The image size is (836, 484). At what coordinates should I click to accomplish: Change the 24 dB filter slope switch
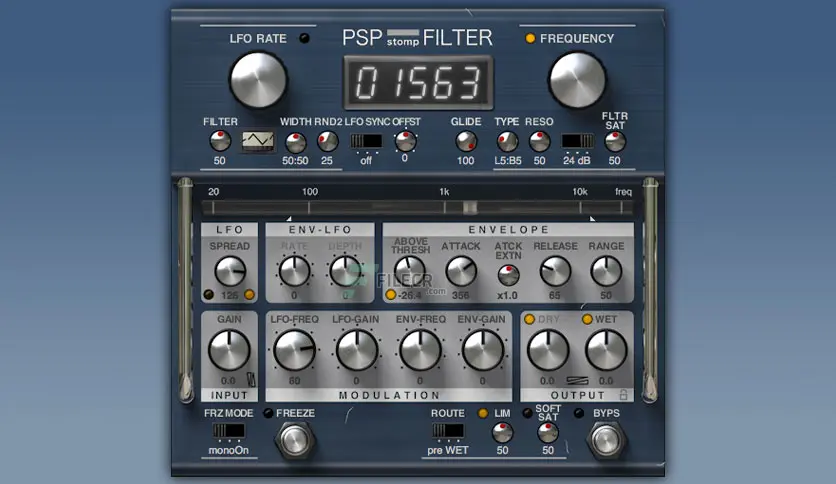tap(576, 141)
